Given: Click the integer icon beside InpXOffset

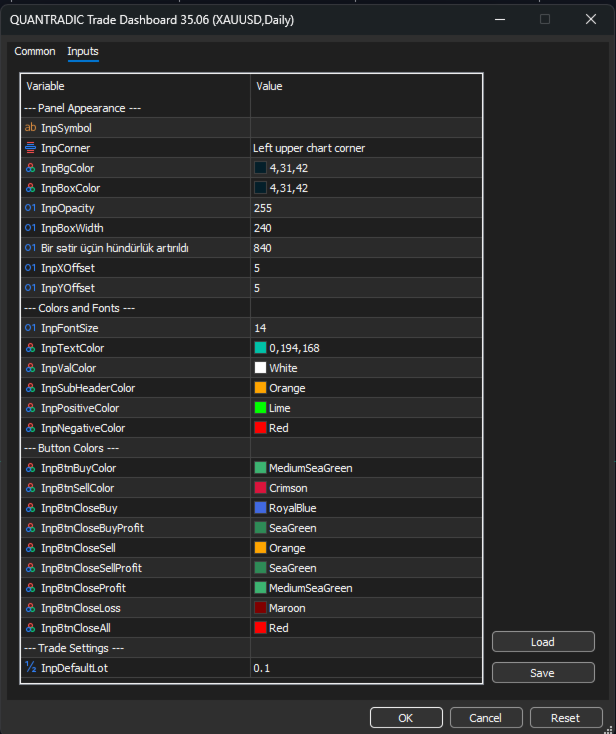Looking at the screenshot, I should pyautogui.click(x=30, y=268).
